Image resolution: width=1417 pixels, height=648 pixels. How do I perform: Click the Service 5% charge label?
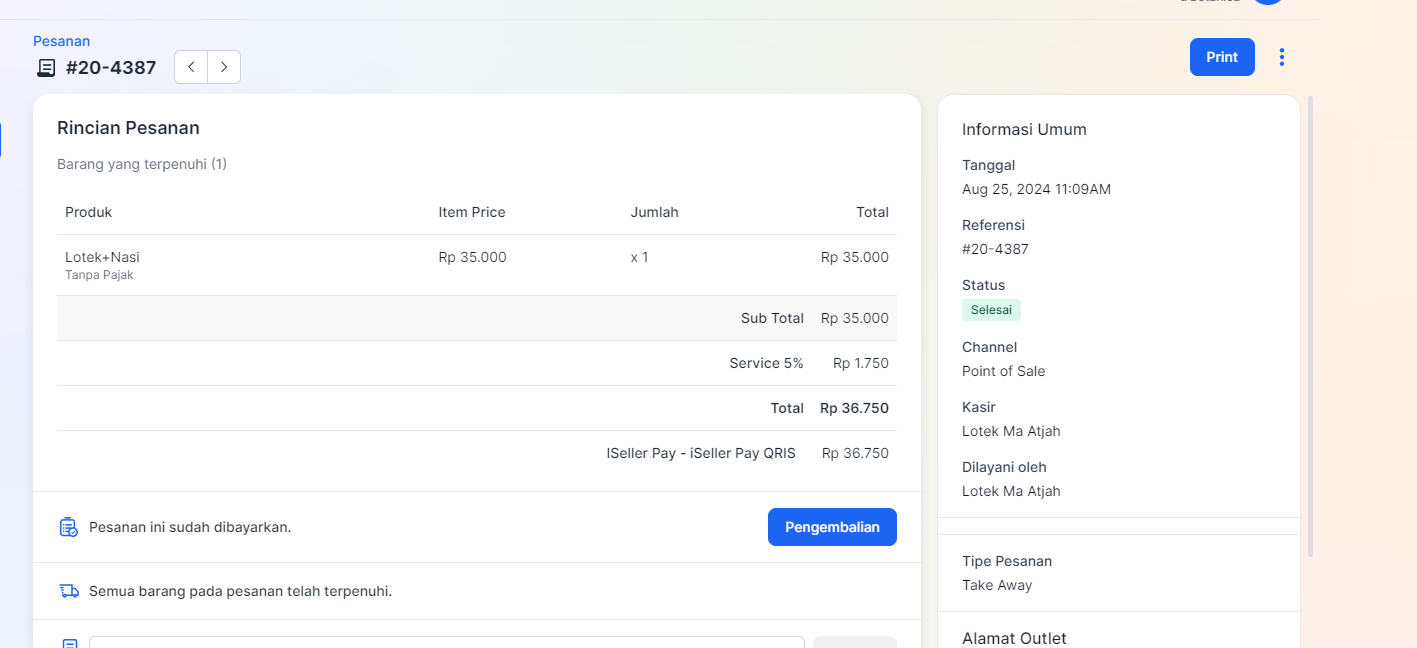pos(766,363)
